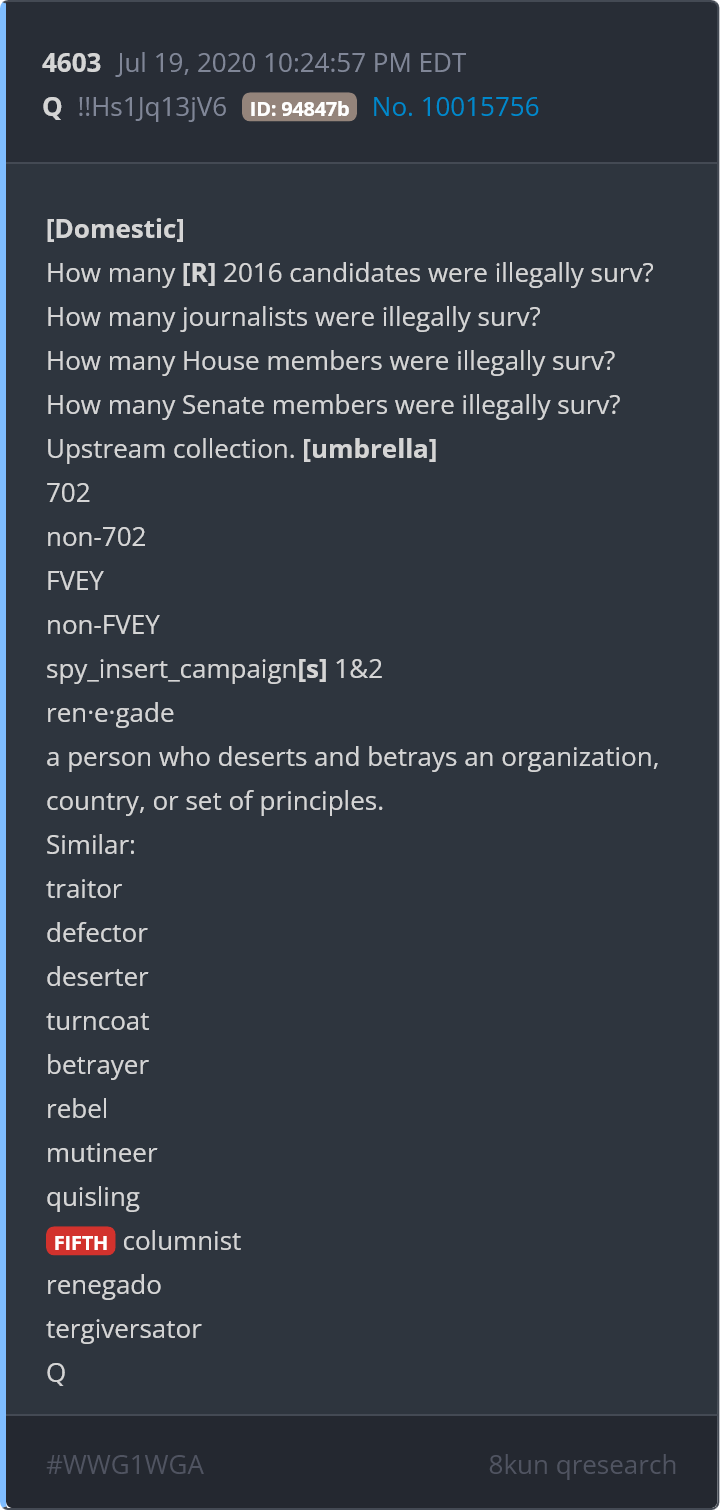The width and height of the screenshot is (720, 1510).
Task: Click the ren·e·gade definition heading
Action: coord(110,713)
